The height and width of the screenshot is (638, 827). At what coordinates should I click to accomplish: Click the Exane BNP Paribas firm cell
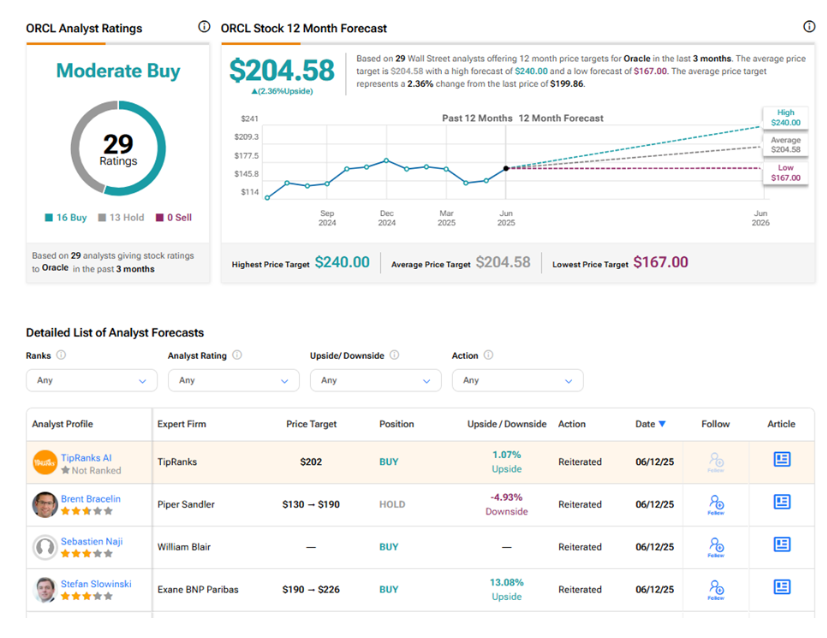tap(198, 590)
